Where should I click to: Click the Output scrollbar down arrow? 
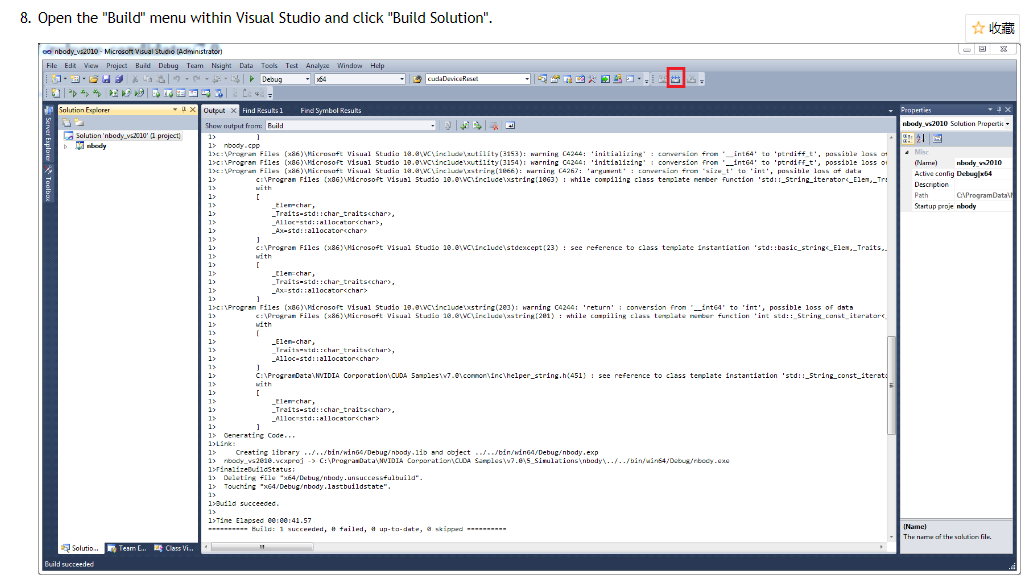[x=891, y=537]
